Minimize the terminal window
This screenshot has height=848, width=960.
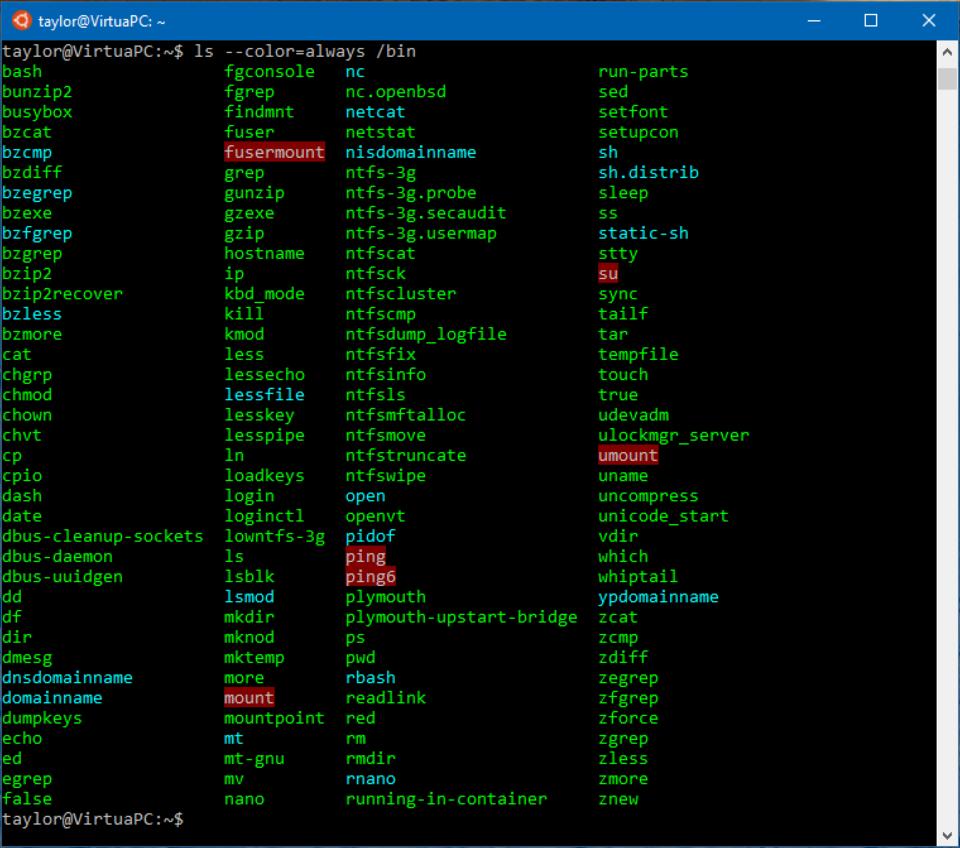(814, 20)
